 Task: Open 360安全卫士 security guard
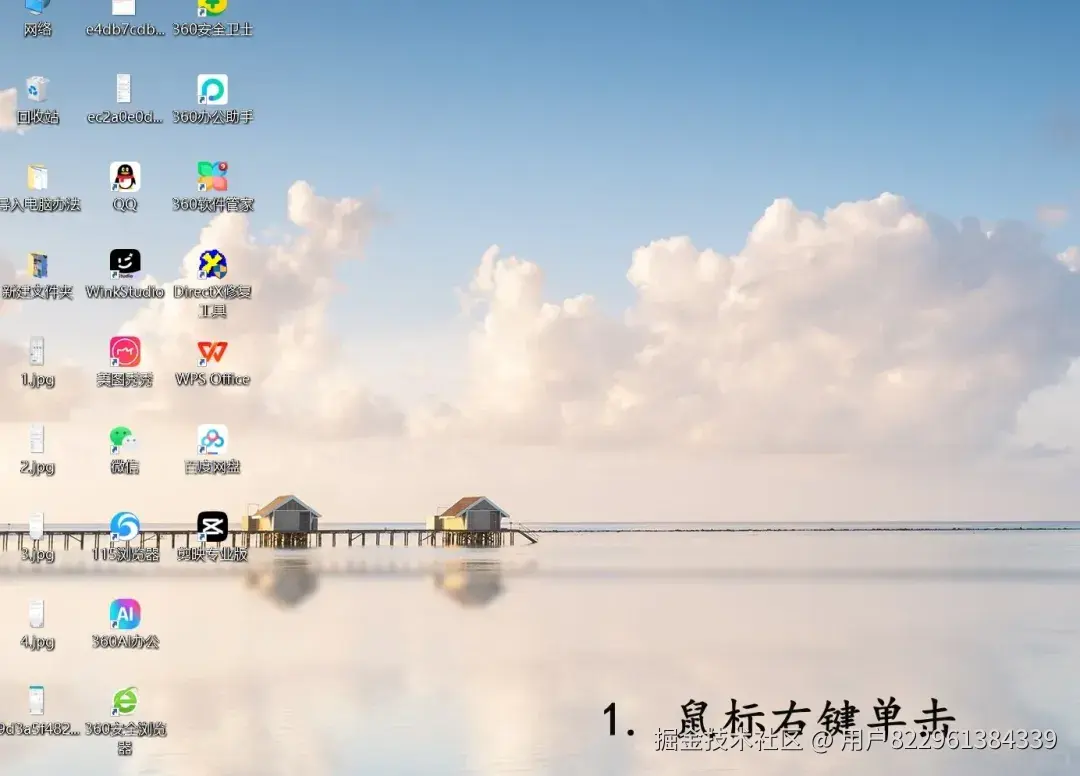pyautogui.click(x=211, y=10)
